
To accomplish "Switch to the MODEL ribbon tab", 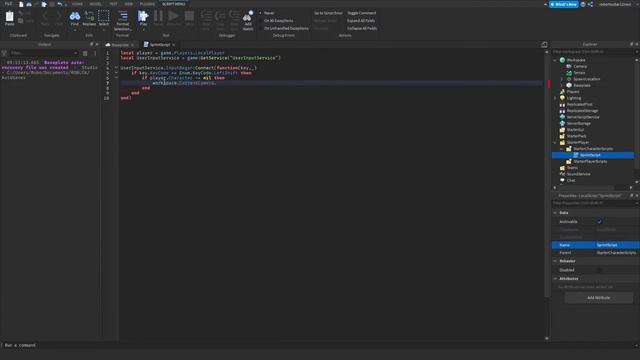I will (x=95, y=4).
